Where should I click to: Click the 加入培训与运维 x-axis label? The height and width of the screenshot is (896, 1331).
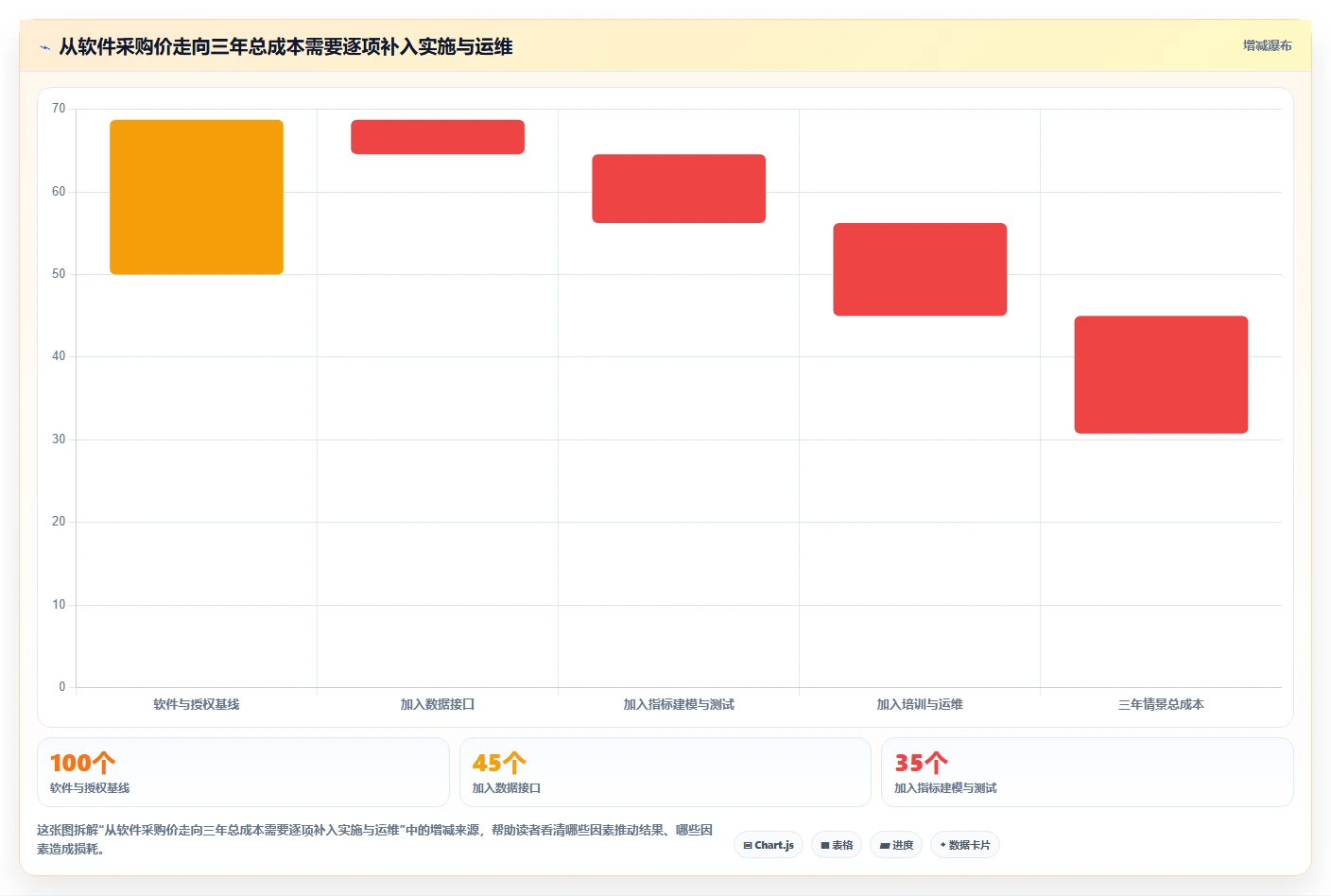click(x=920, y=704)
